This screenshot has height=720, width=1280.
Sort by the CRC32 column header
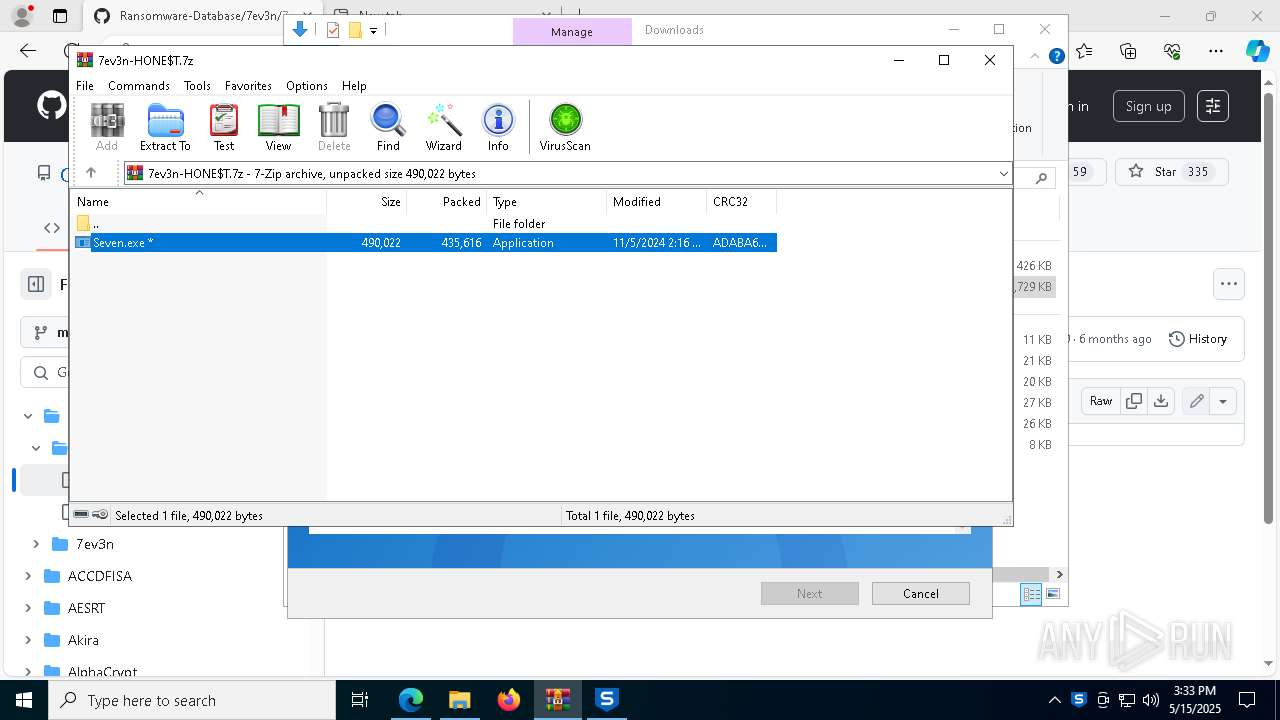741,202
